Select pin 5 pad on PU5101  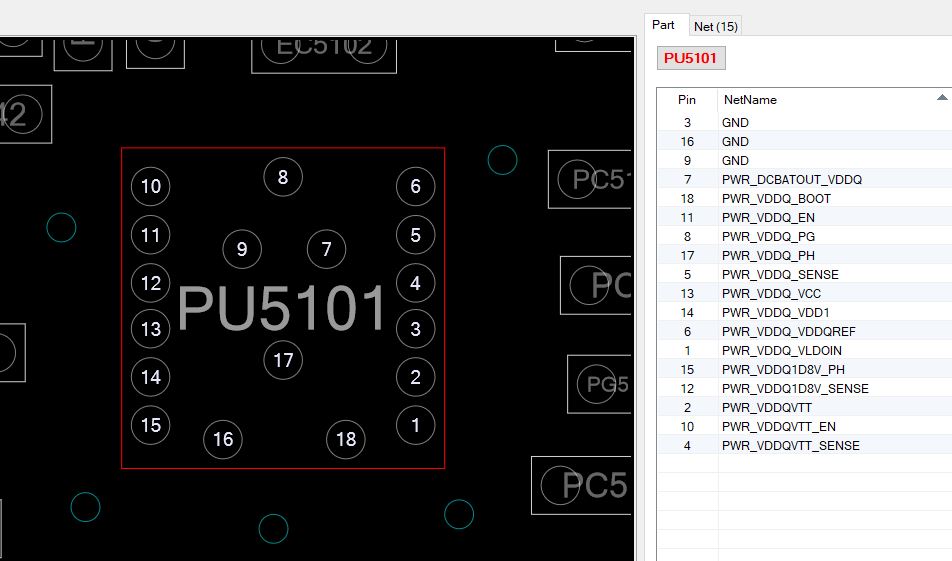(415, 235)
